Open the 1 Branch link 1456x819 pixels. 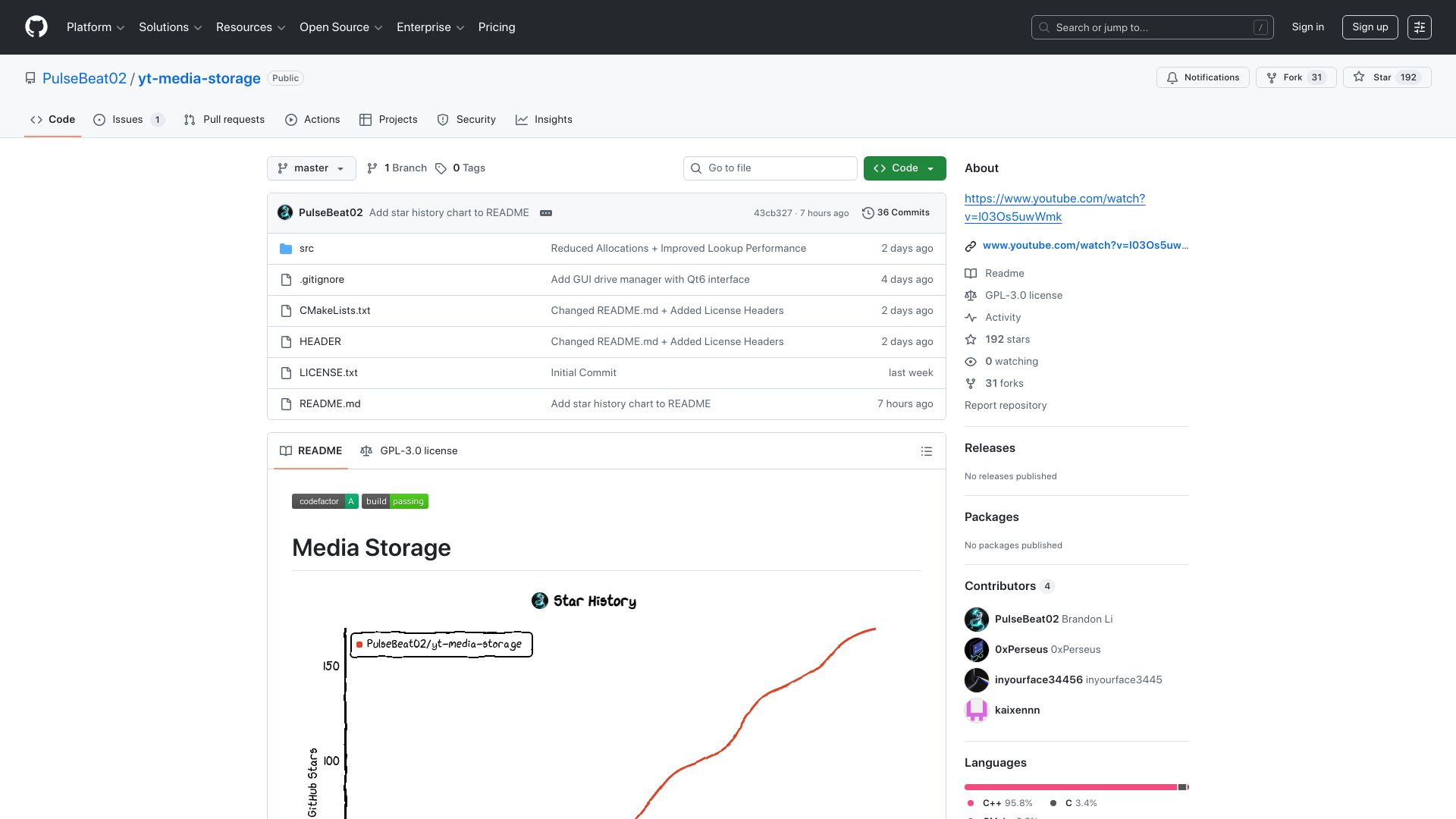click(397, 168)
